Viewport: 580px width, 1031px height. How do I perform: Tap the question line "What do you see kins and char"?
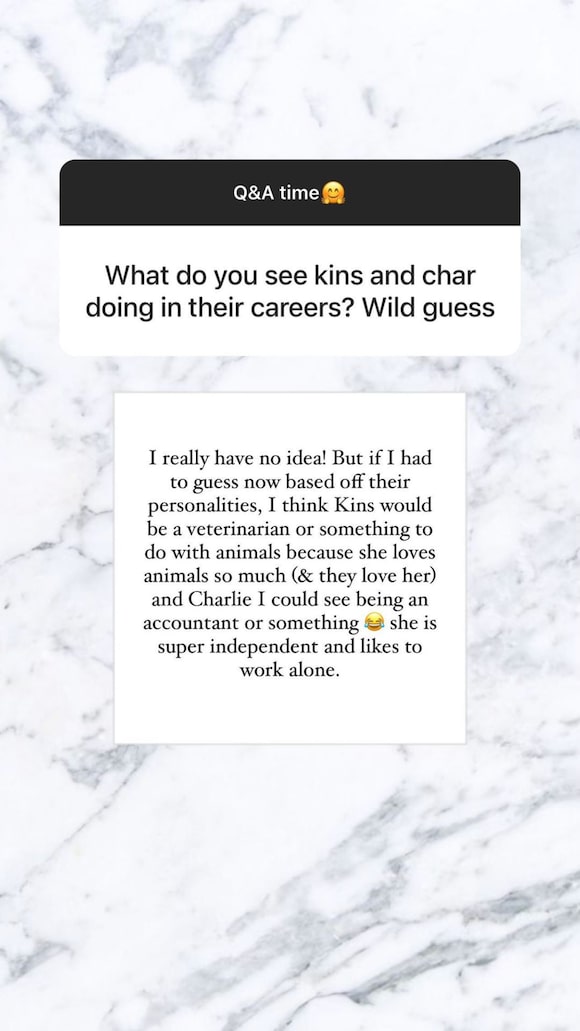[x=290, y=275]
